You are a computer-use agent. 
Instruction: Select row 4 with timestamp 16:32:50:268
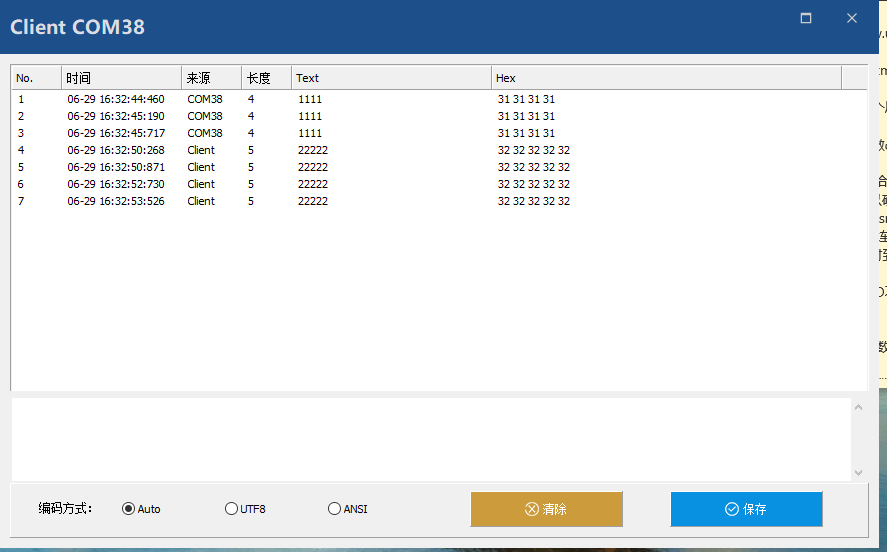pos(116,150)
